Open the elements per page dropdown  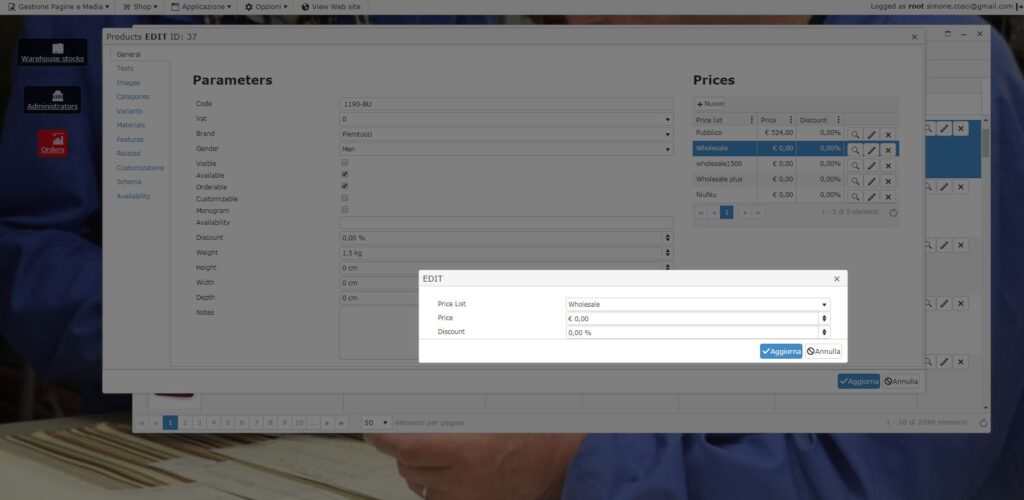[x=375, y=423]
